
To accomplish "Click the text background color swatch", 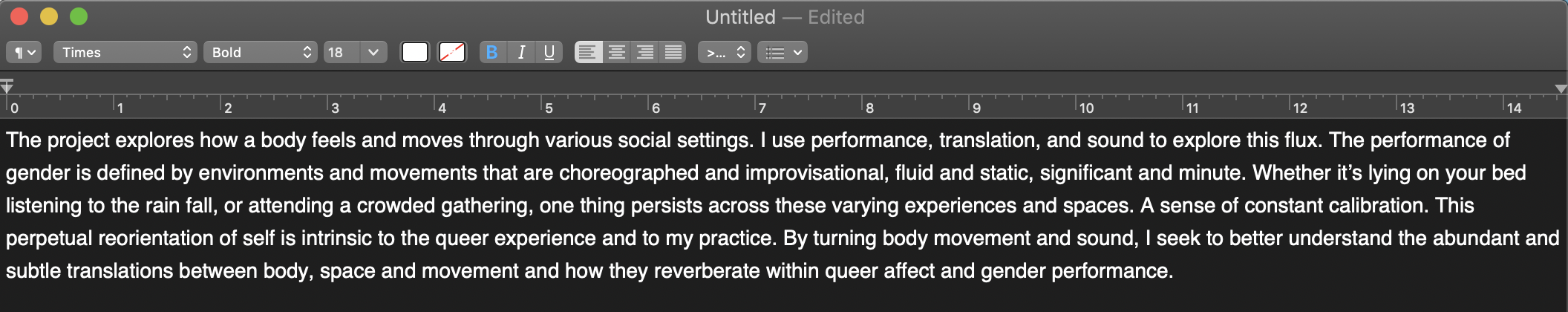I will click(452, 52).
